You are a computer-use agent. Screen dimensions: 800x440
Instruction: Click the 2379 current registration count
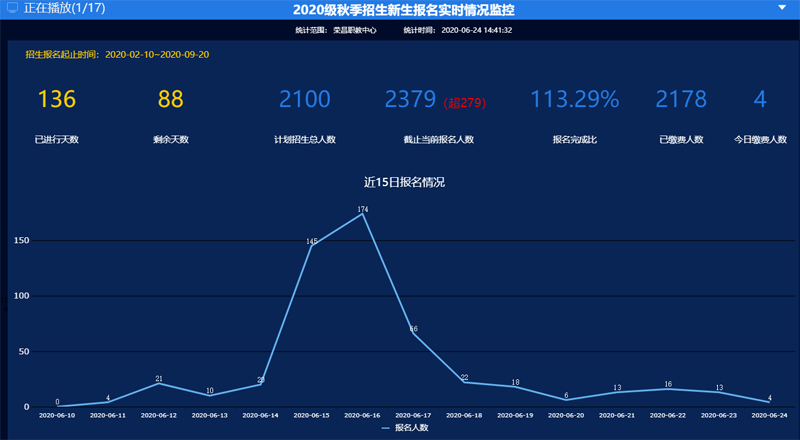(x=410, y=99)
